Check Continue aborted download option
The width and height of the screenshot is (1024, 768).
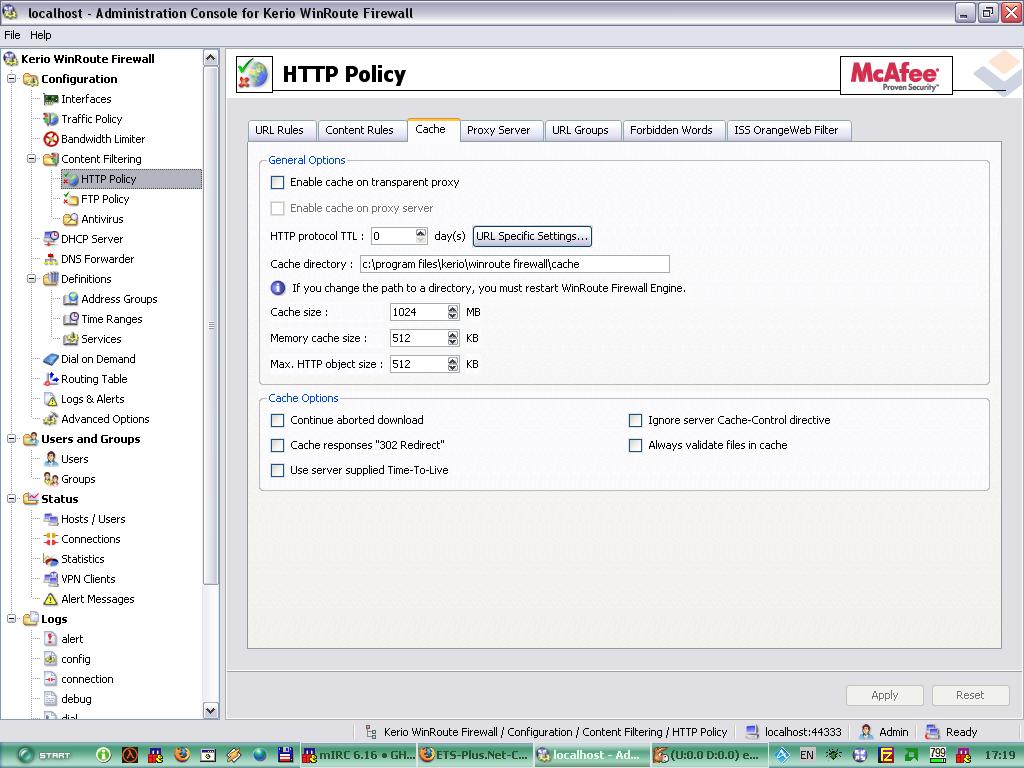click(278, 421)
